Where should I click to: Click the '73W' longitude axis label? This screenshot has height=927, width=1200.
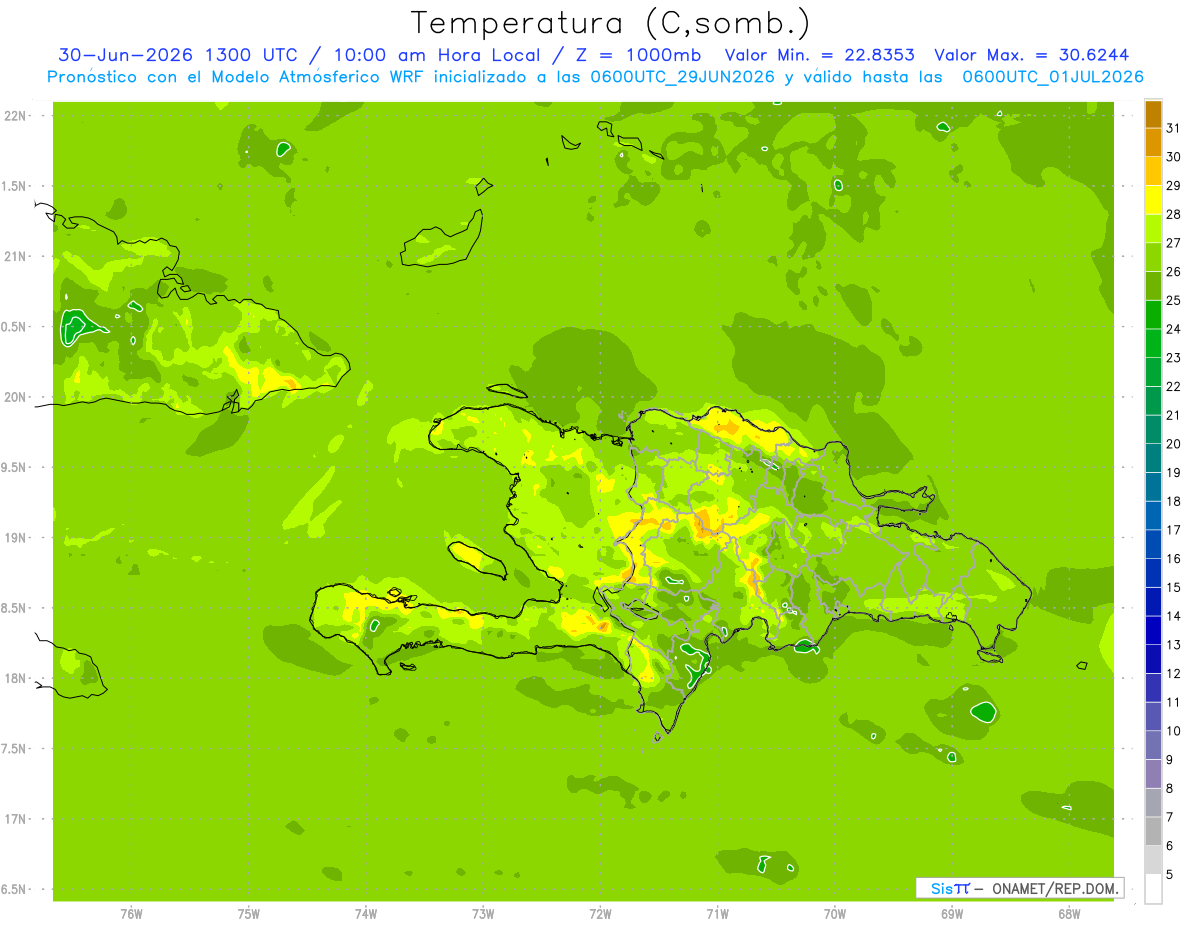483,913
